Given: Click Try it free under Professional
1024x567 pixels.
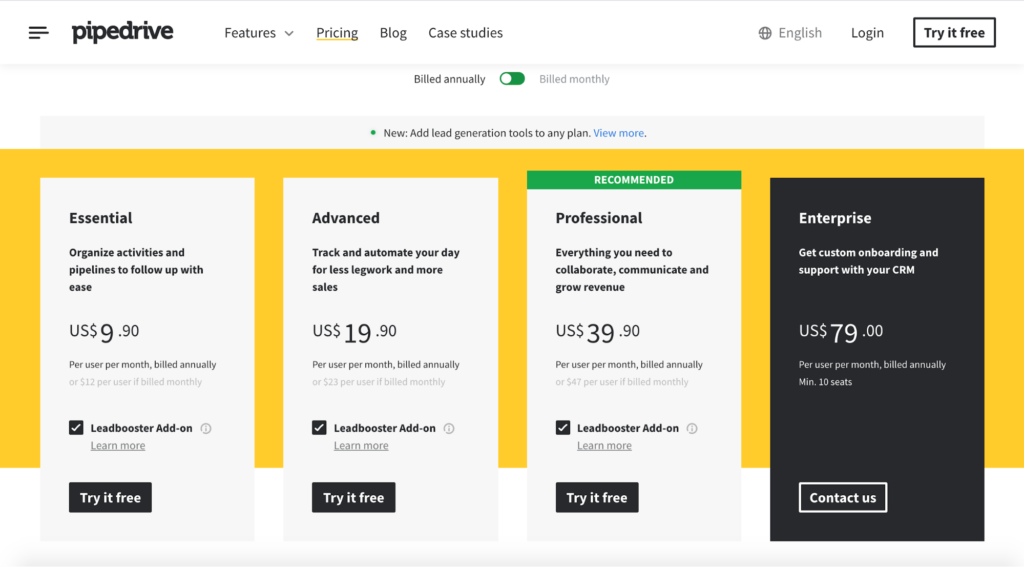Looking at the screenshot, I should point(597,498).
